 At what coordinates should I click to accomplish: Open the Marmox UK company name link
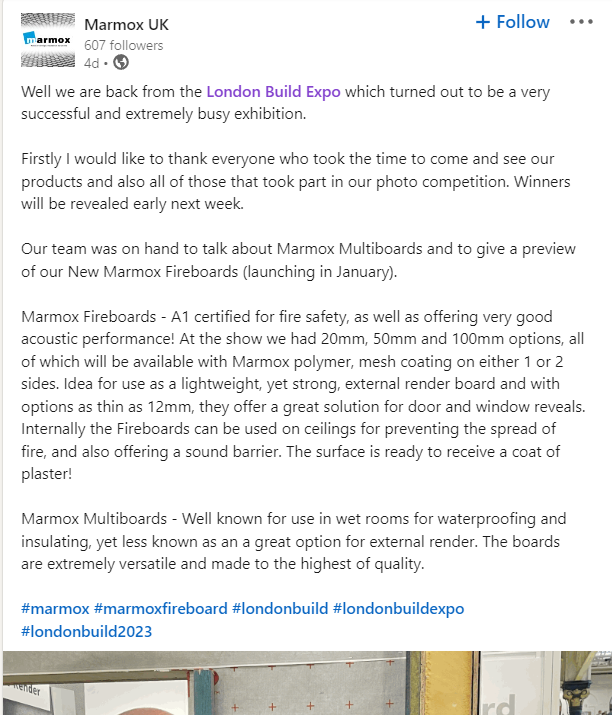tap(128, 25)
